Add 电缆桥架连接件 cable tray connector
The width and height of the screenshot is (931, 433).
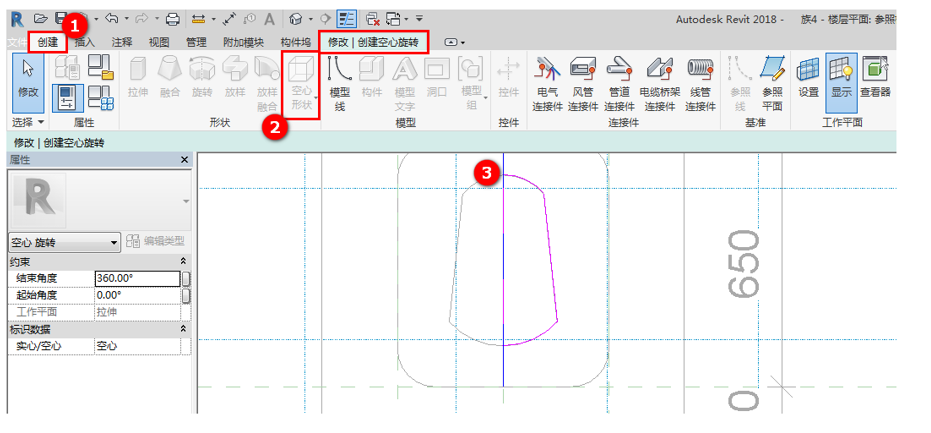[x=660, y=83]
